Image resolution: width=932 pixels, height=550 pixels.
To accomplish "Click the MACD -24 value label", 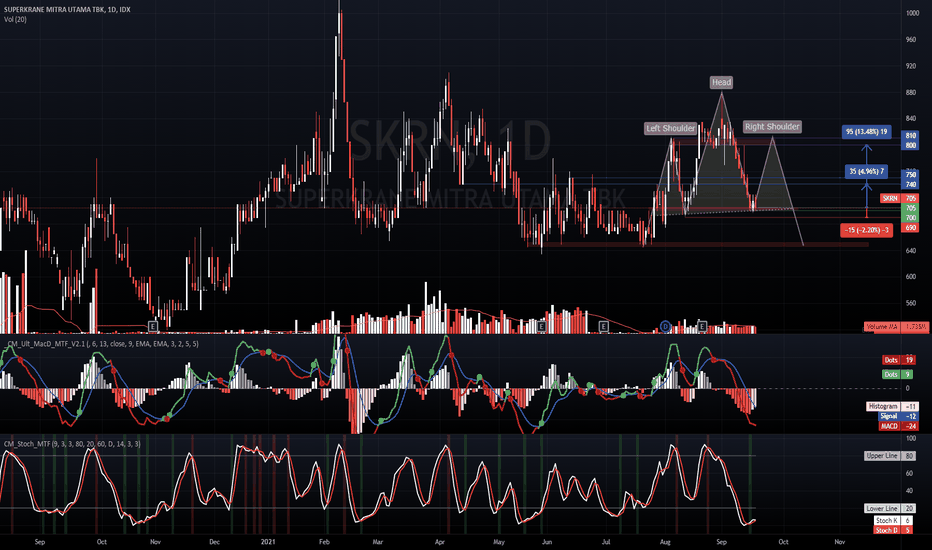I will coord(898,426).
